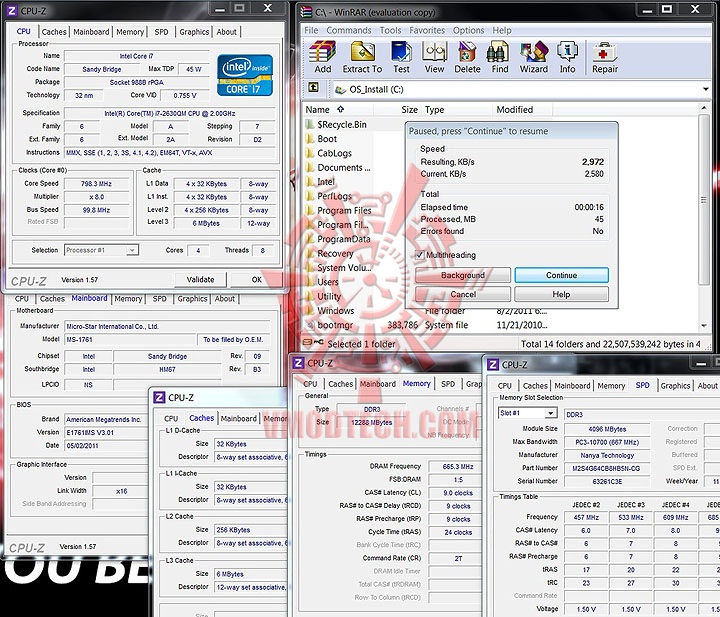Launch the Wizard tool
Viewport: 720px width, 617px height.
tap(534, 57)
